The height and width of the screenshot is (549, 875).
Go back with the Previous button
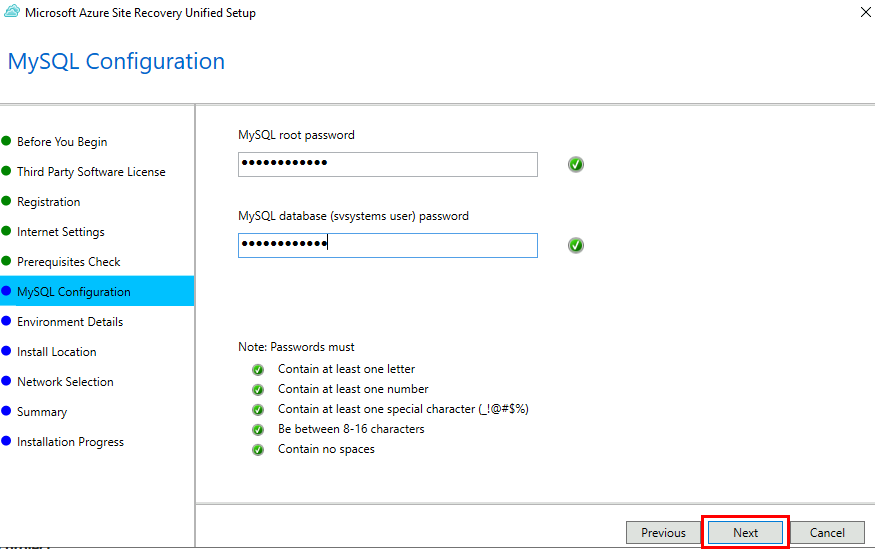coord(663,533)
